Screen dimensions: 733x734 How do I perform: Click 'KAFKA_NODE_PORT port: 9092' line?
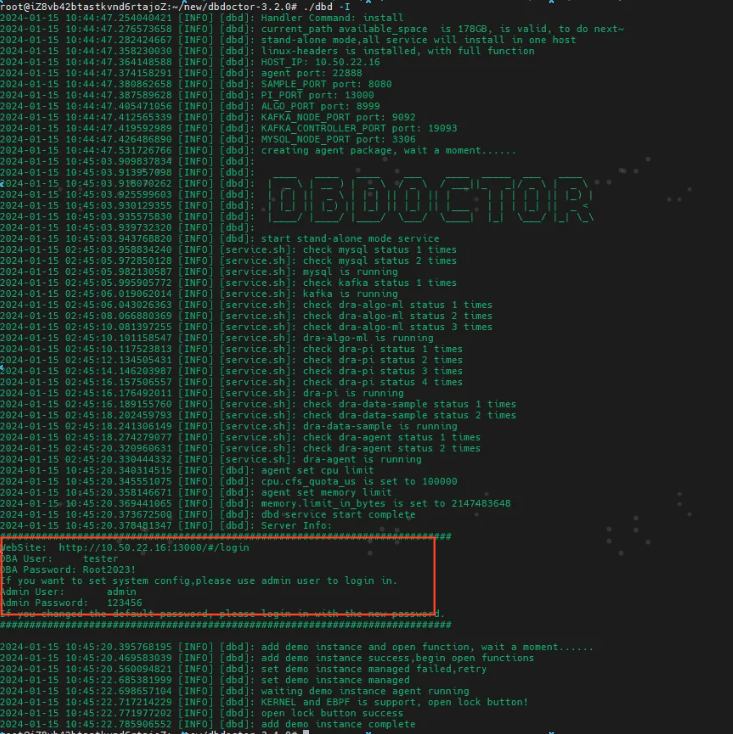(338, 117)
